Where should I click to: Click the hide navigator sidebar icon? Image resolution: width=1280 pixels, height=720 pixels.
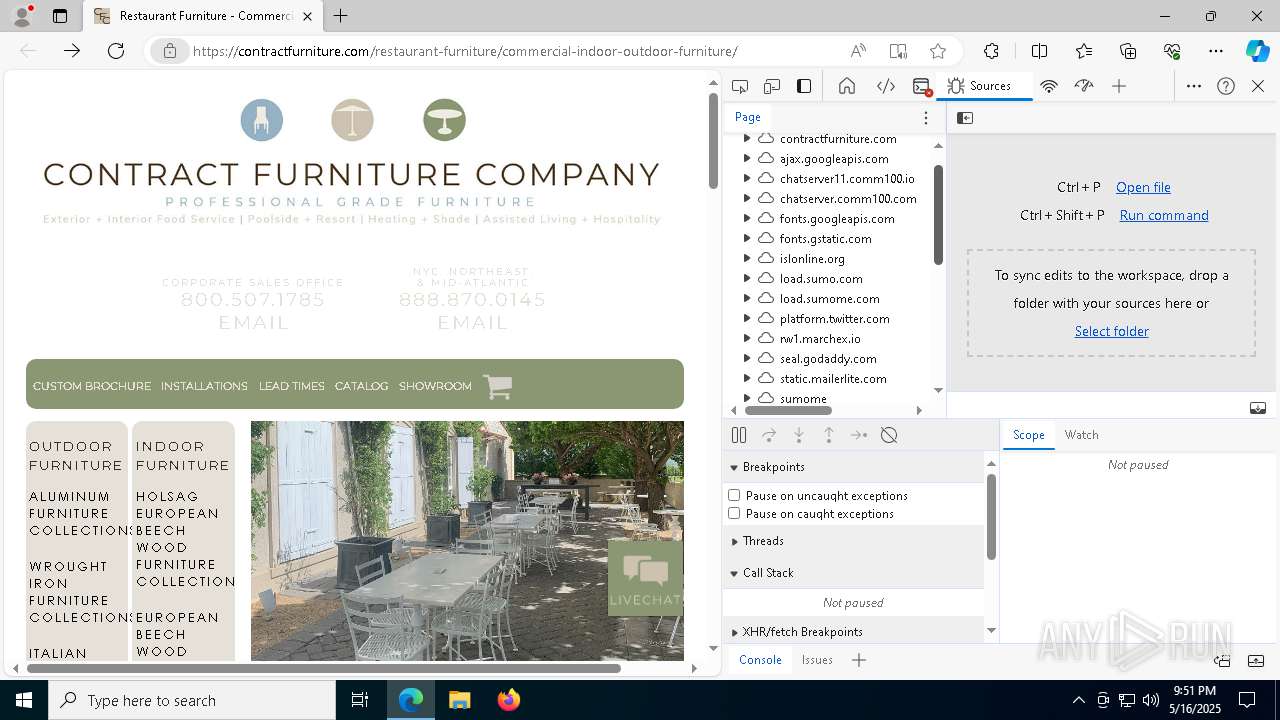tap(965, 117)
